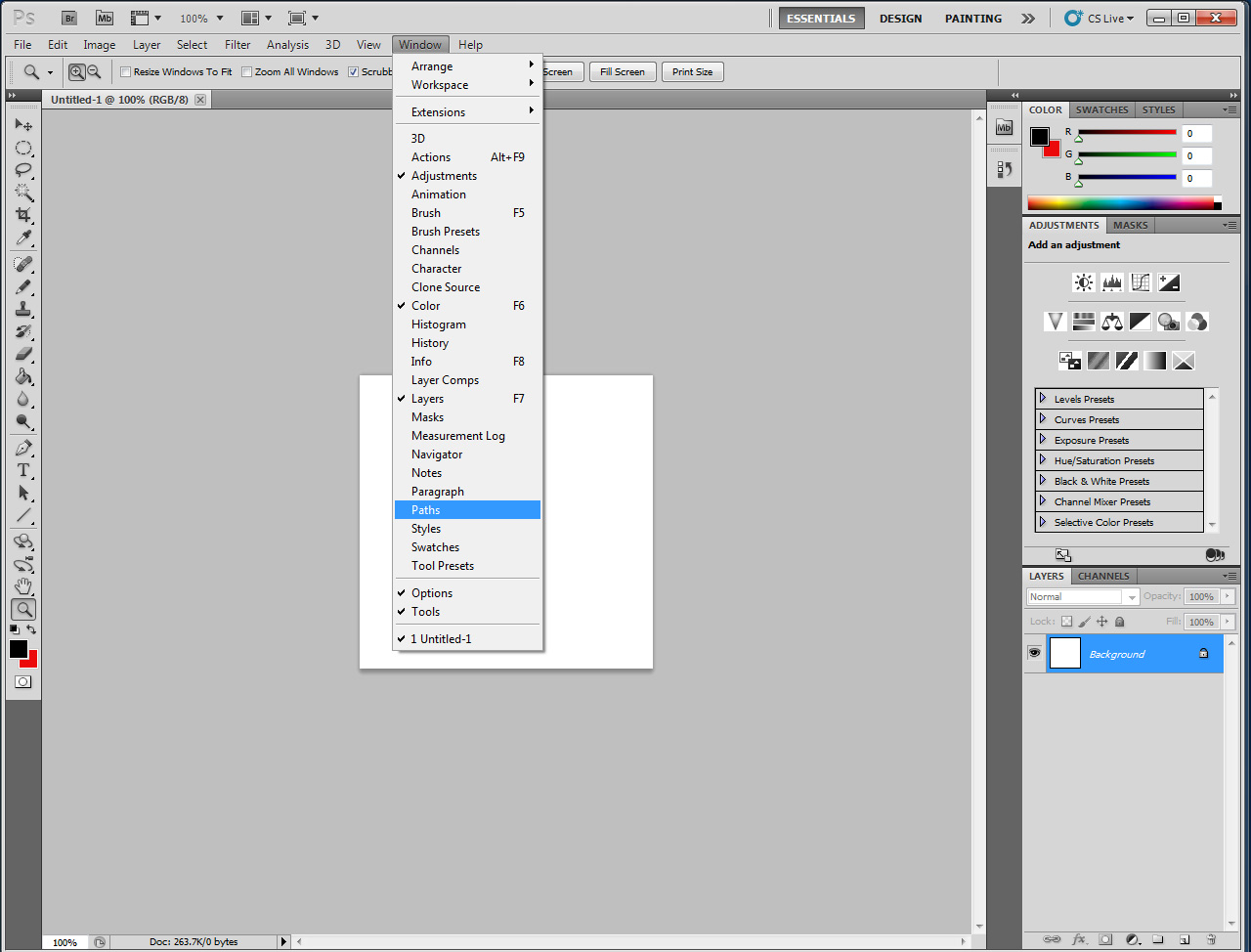This screenshot has width=1251, height=952.
Task: Toggle the Options bar in Window menu
Action: point(467,593)
